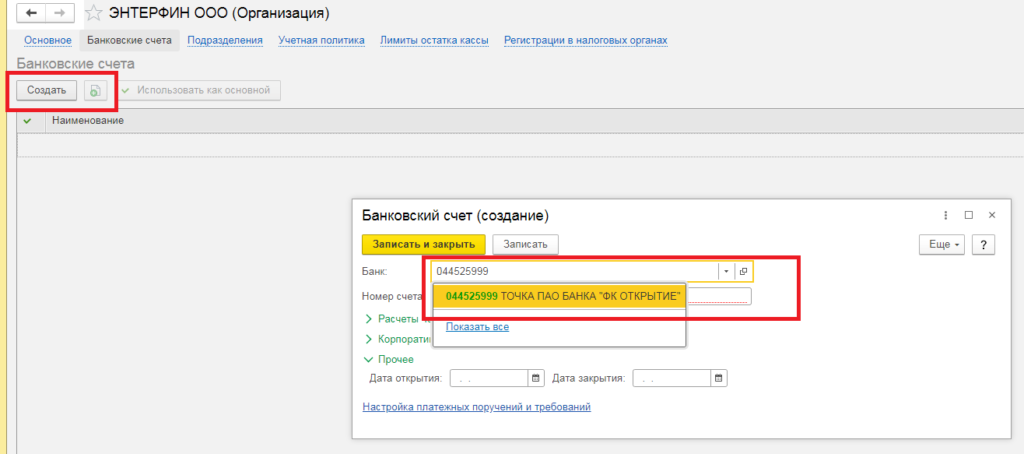Open Регистрации в налоговых органах tab

586,41
